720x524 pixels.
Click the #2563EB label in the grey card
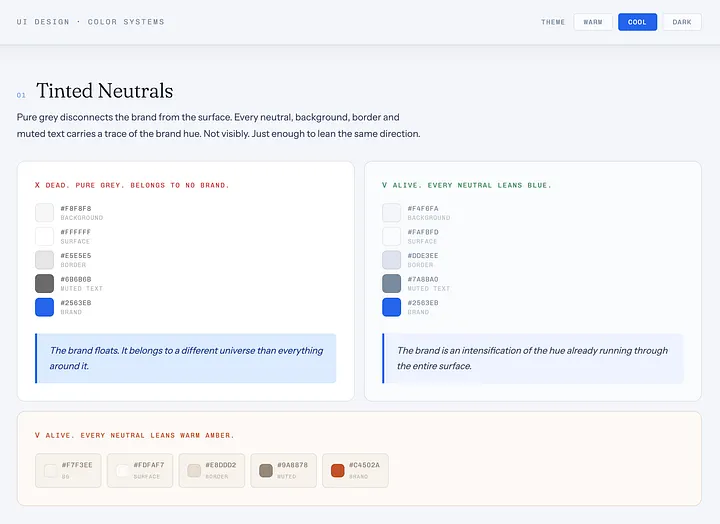(x=76, y=303)
